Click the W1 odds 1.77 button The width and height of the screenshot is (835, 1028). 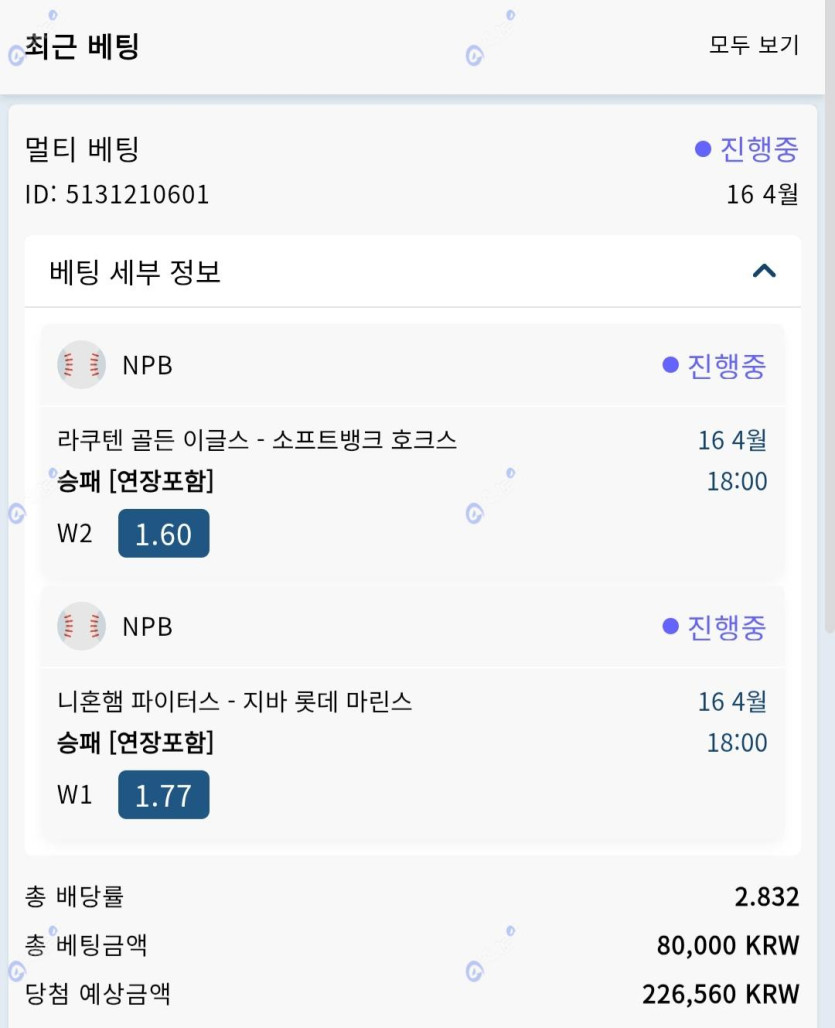tap(164, 795)
